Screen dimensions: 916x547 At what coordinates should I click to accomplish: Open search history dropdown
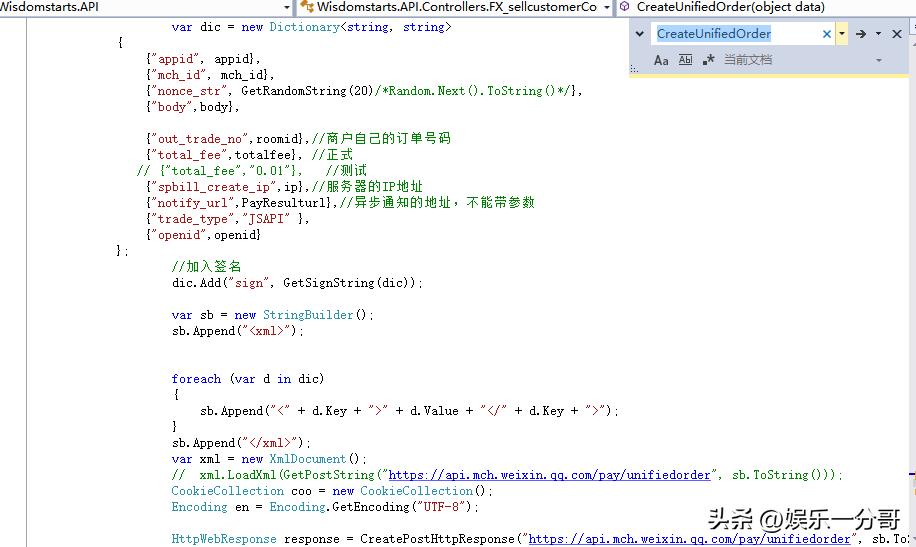[842, 34]
